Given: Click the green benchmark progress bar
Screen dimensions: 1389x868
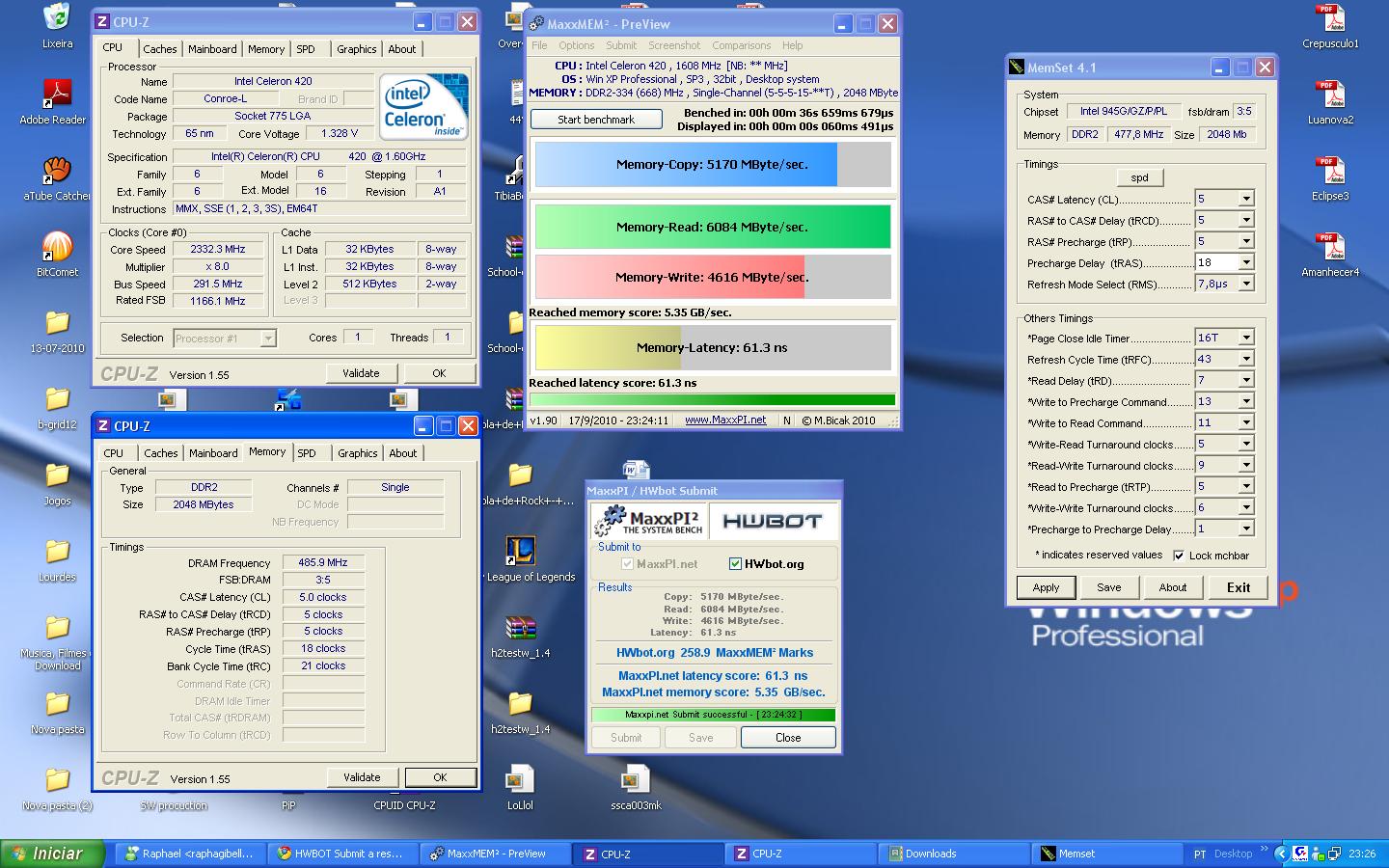Looking at the screenshot, I should coord(712,399).
